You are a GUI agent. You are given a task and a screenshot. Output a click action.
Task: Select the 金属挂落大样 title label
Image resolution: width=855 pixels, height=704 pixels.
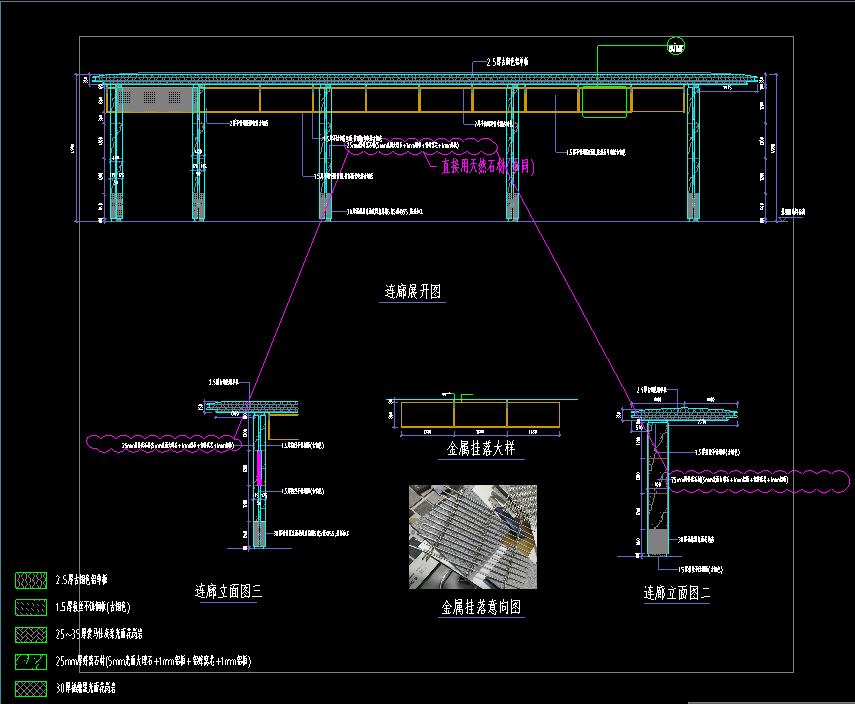coord(480,450)
